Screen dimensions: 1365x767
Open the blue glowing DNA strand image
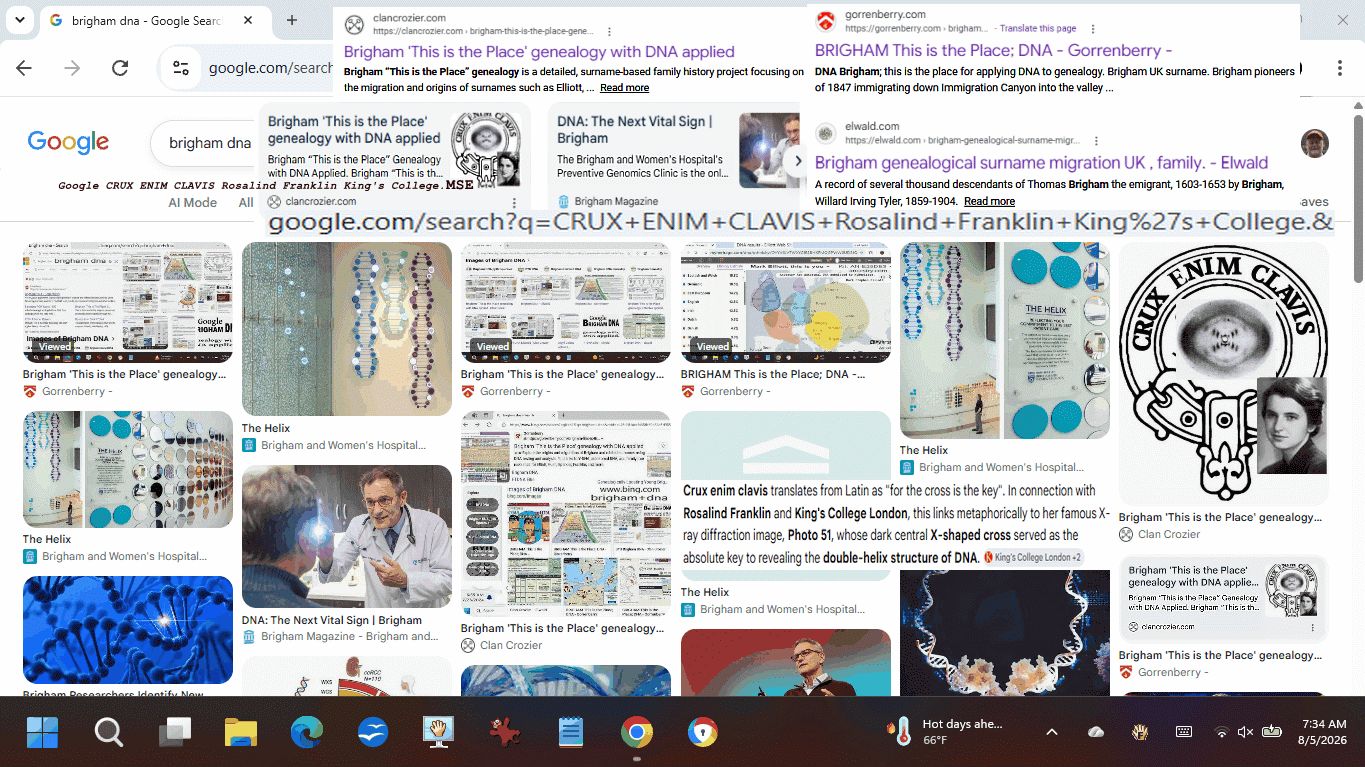pyautogui.click(x=128, y=630)
